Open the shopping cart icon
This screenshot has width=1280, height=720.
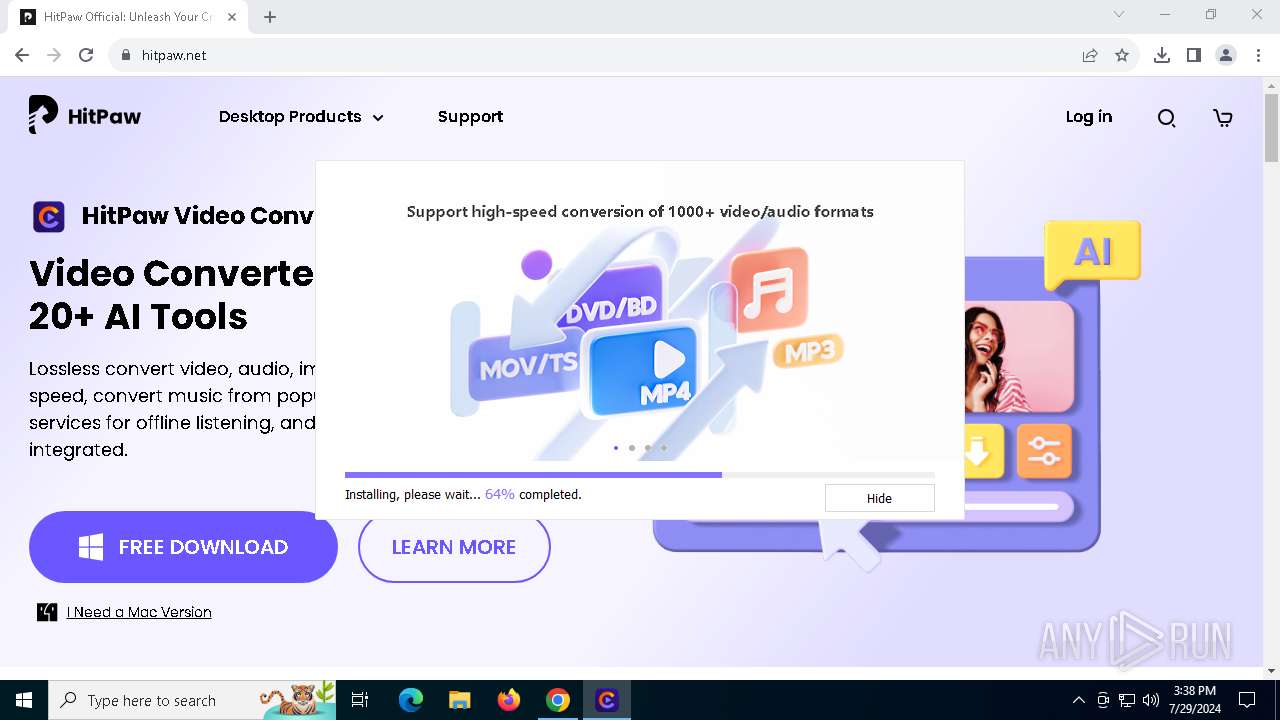[1222, 118]
